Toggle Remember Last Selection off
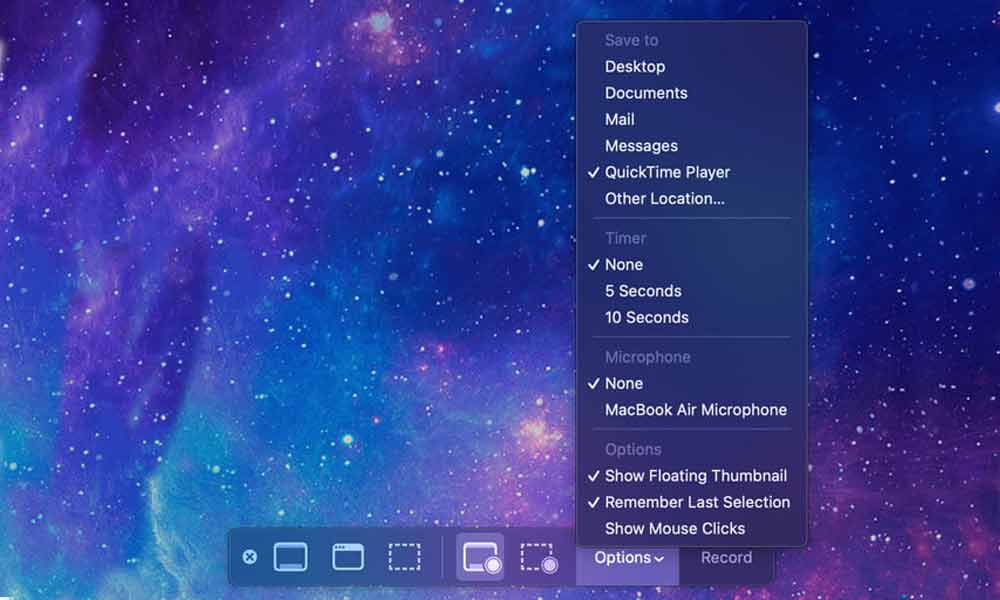Viewport: 1000px width, 600px height. coord(697,502)
